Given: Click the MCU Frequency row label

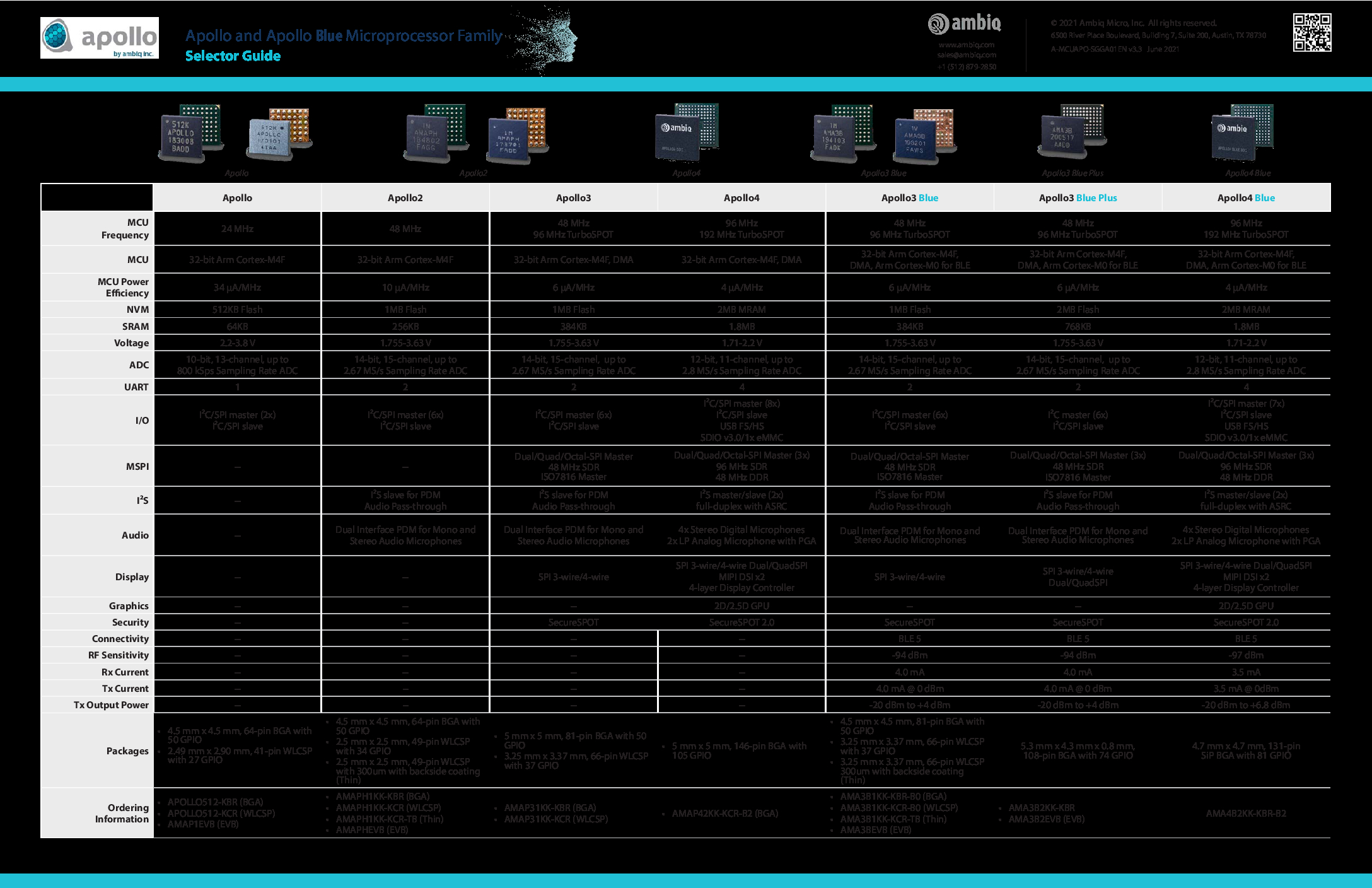Looking at the screenshot, I should 125,229.
